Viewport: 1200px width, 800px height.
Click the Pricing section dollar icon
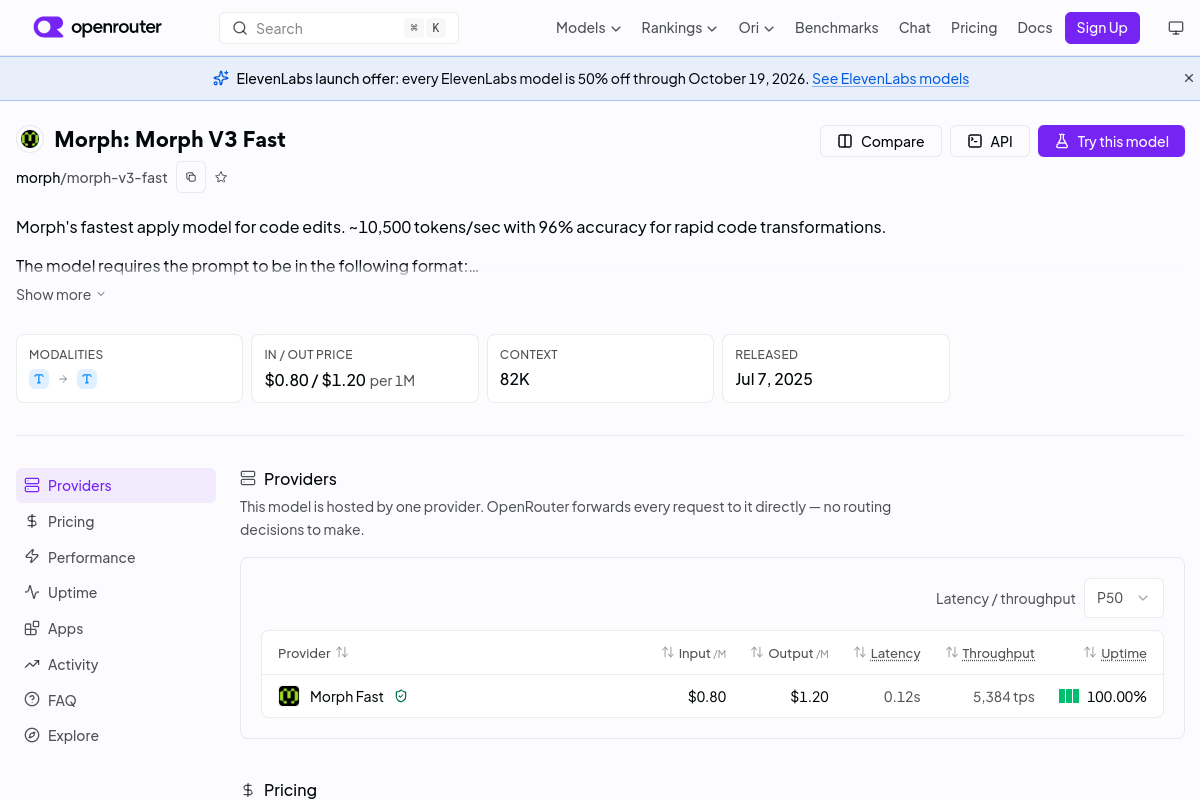(x=248, y=790)
